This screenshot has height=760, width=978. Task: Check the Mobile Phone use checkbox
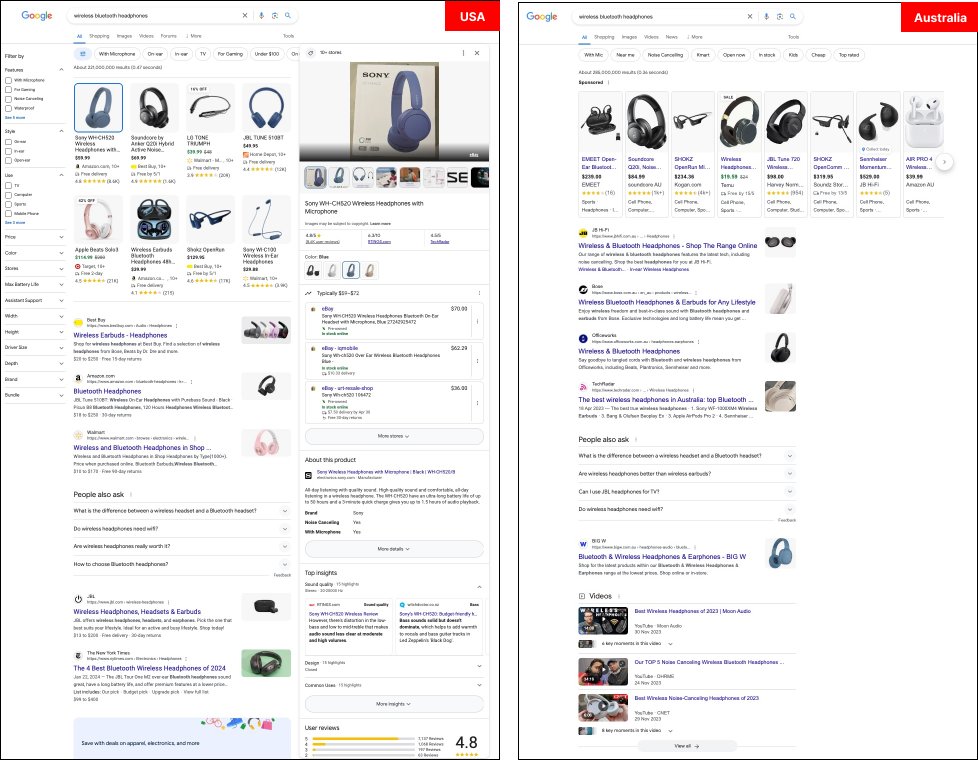(8, 213)
